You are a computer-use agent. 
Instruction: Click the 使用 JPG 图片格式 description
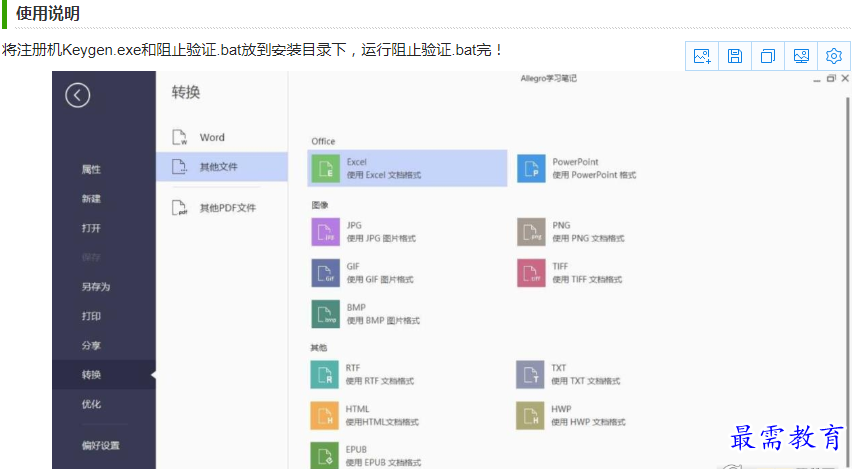point(381,239)
